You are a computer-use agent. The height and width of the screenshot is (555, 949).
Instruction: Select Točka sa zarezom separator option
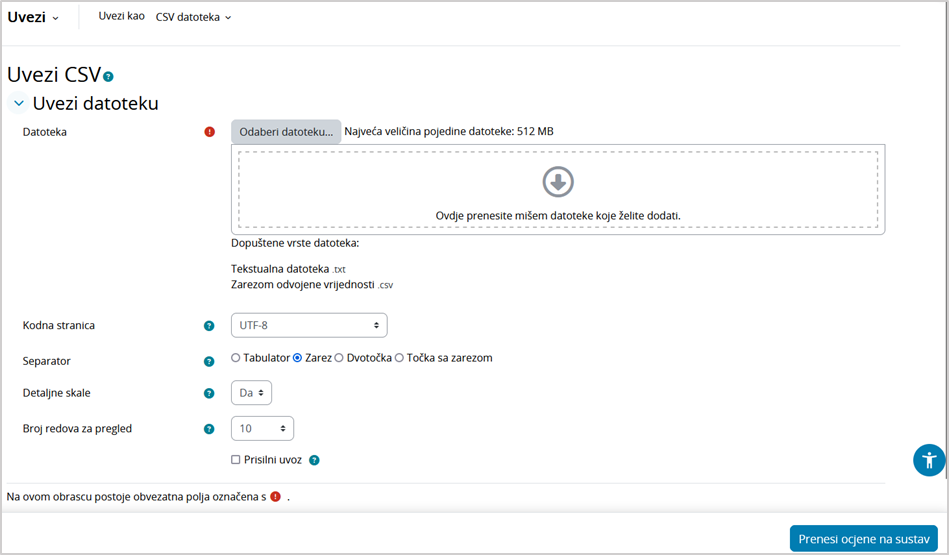point(400,358)
